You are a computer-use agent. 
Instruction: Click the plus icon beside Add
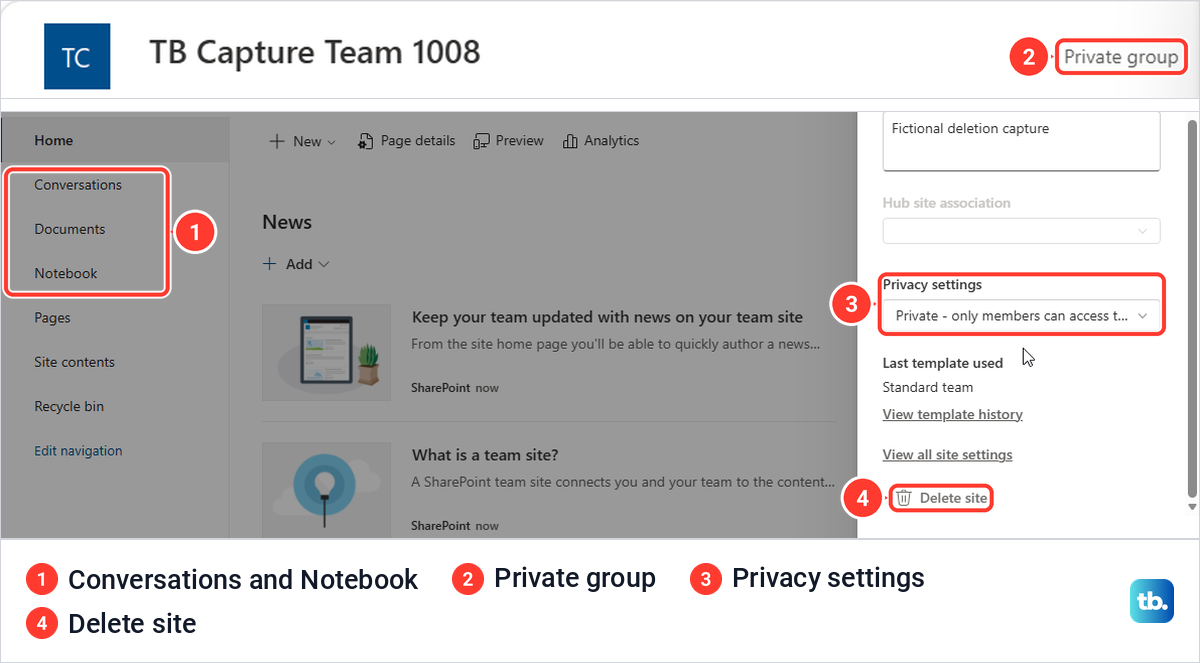coord(270,264)
